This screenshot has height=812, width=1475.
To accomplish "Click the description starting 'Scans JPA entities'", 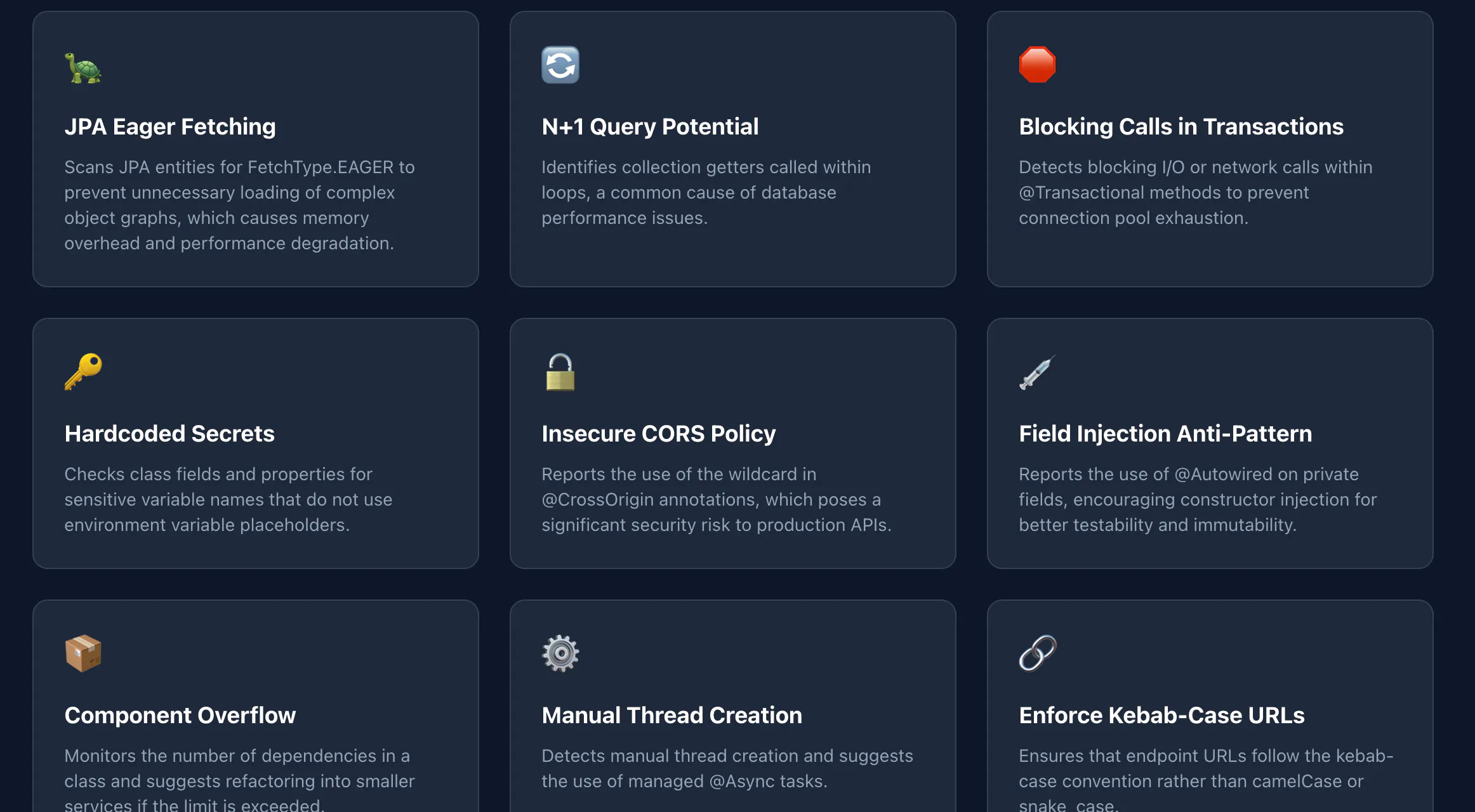I will pyautogui.click(x=240, y=205).
